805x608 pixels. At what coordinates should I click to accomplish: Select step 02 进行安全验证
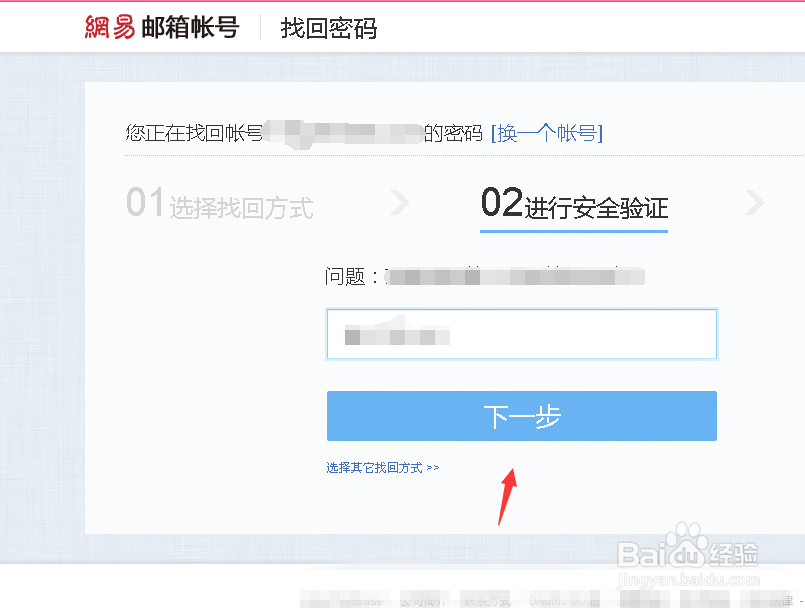tap(574, 203)
